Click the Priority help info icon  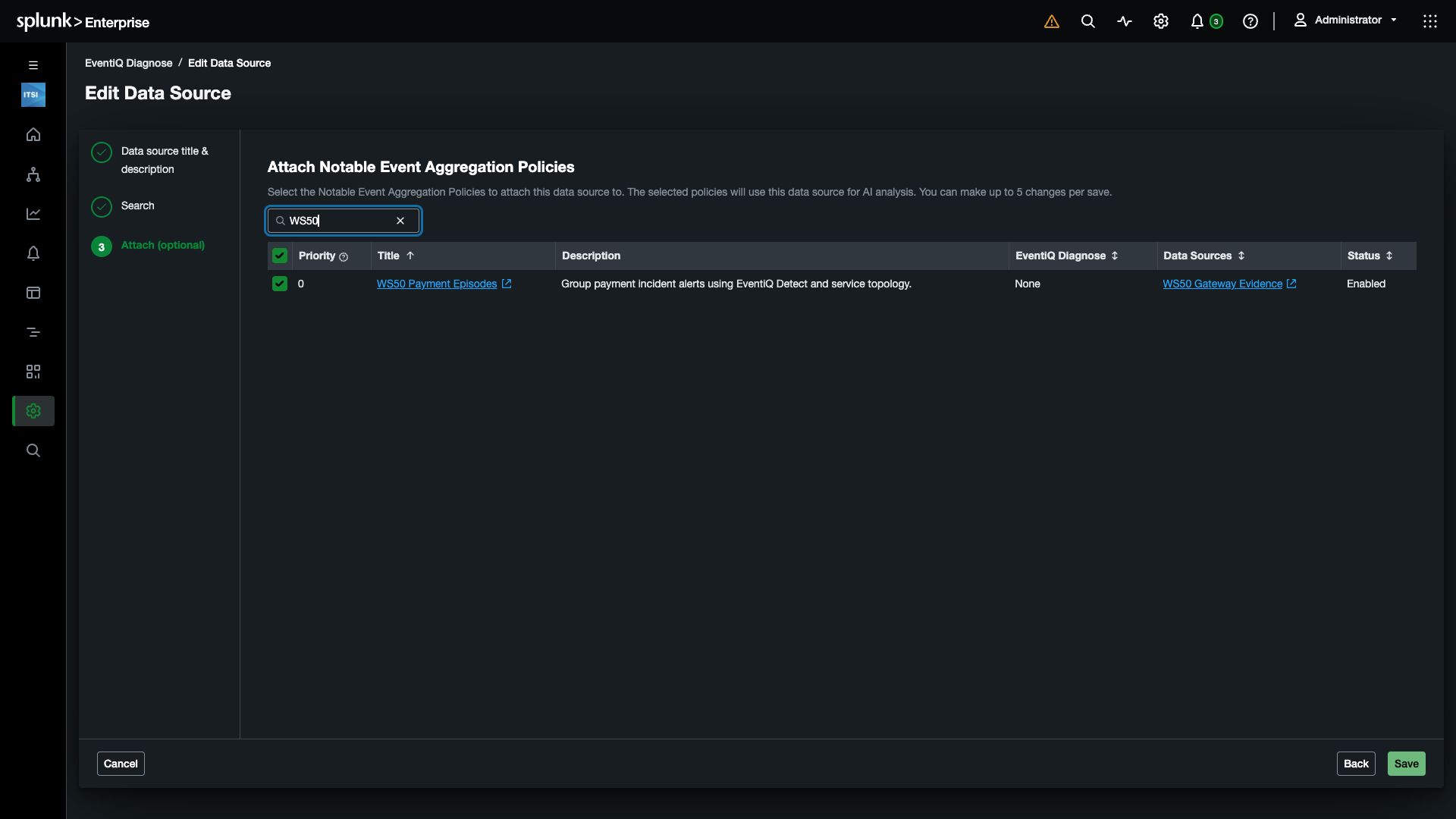pos(344,257)
